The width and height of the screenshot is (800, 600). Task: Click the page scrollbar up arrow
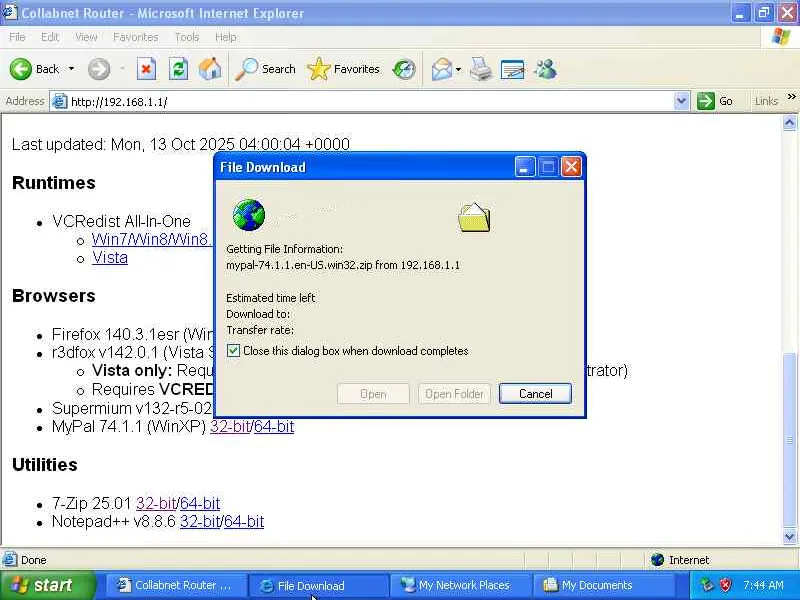pos(789,123)
